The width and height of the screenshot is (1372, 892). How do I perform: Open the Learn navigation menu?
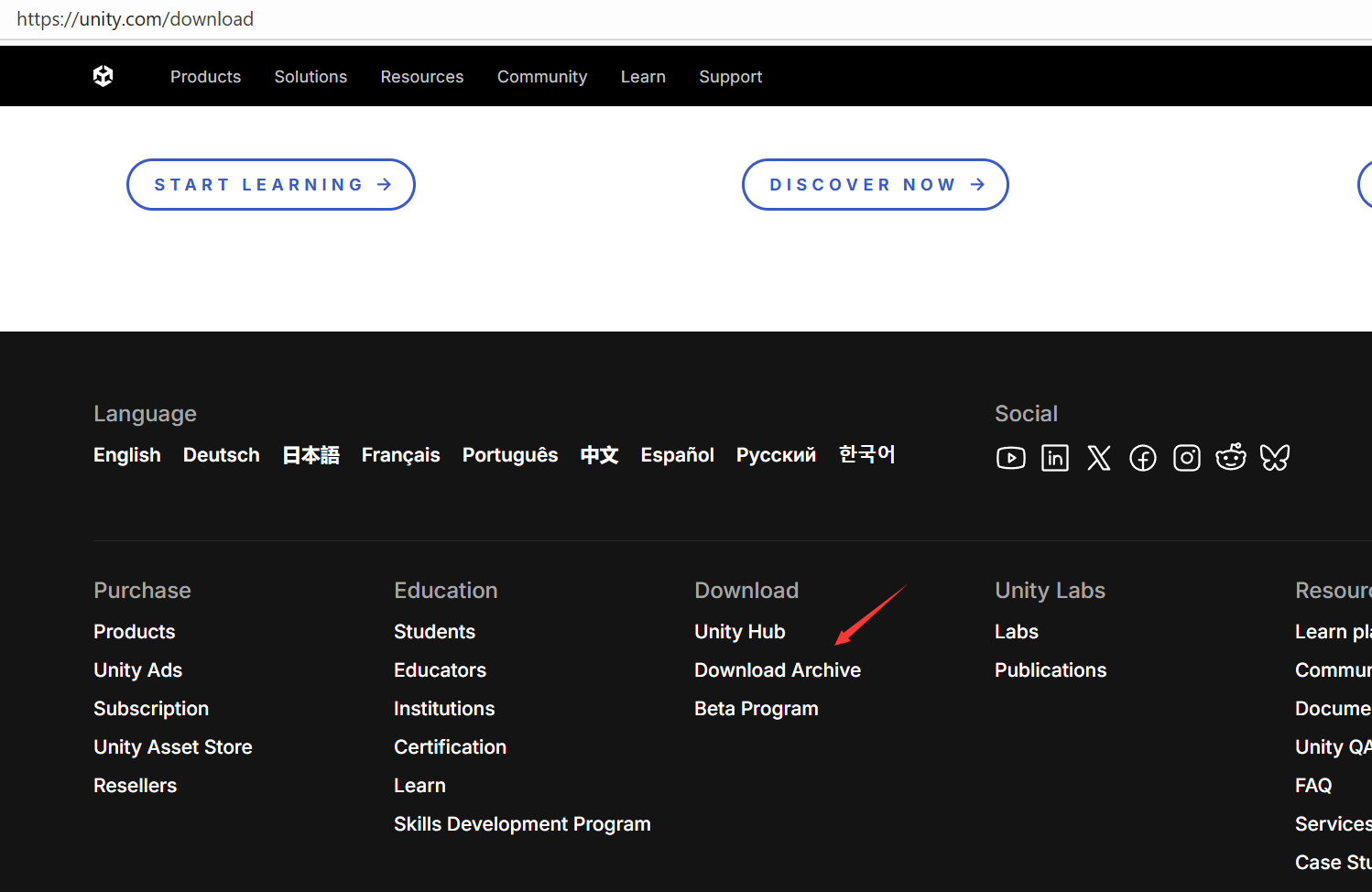pos(643,77)
